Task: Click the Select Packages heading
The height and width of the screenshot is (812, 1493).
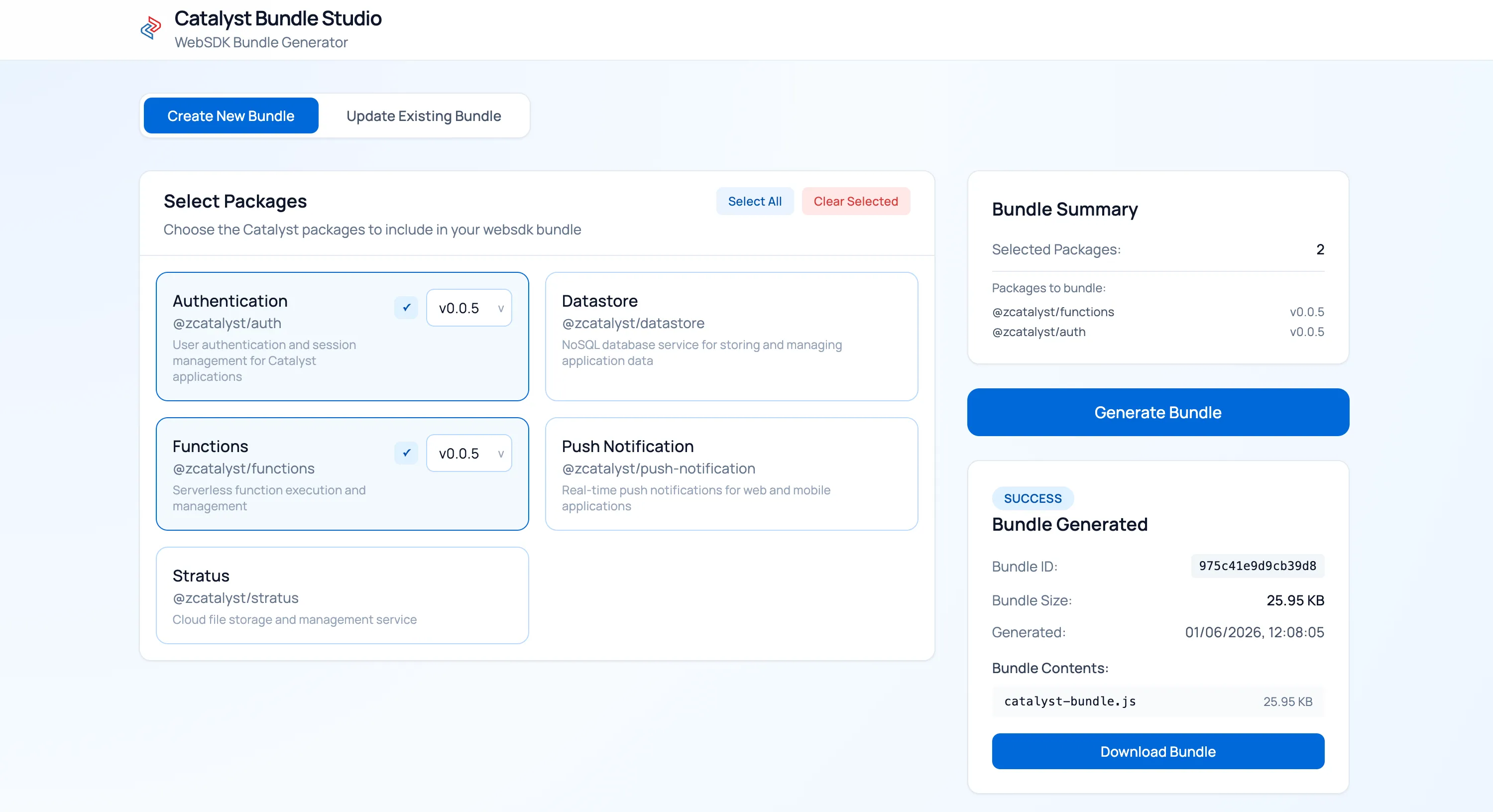Action: pos(235,201)
